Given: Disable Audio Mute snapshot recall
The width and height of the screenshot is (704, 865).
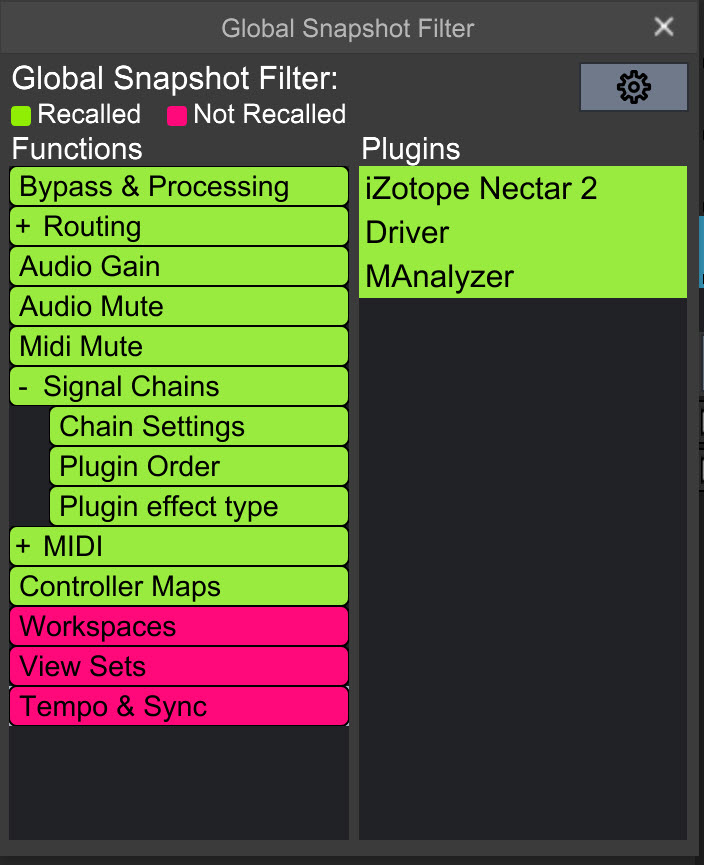Looking at the screenshot, I should (x=178, y=307).
